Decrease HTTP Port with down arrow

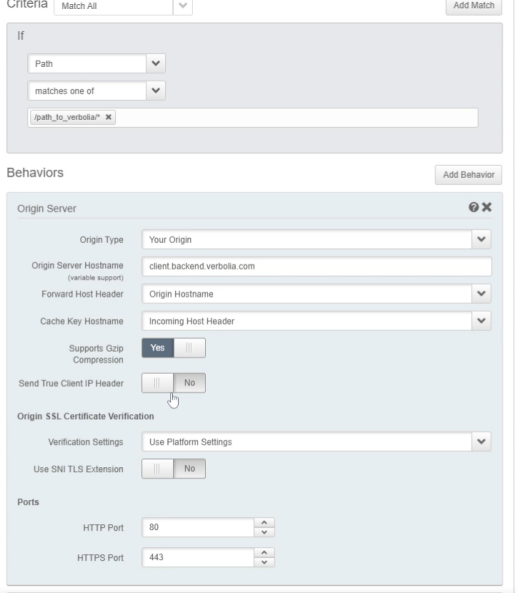[264, 532]
